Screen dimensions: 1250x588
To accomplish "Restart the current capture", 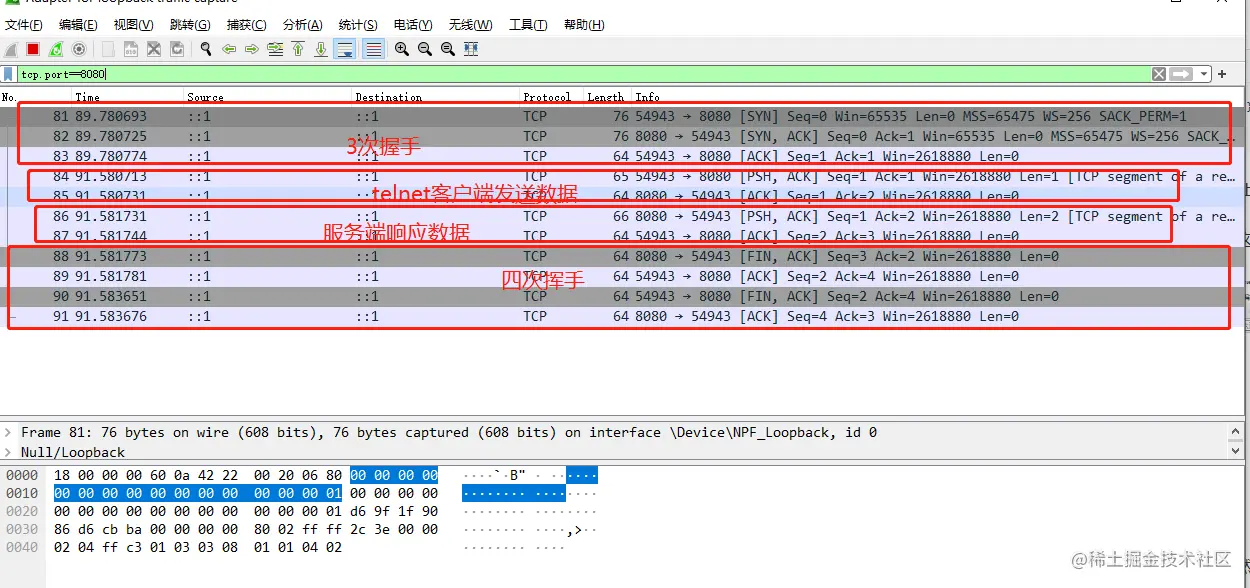I will point(56,49).
